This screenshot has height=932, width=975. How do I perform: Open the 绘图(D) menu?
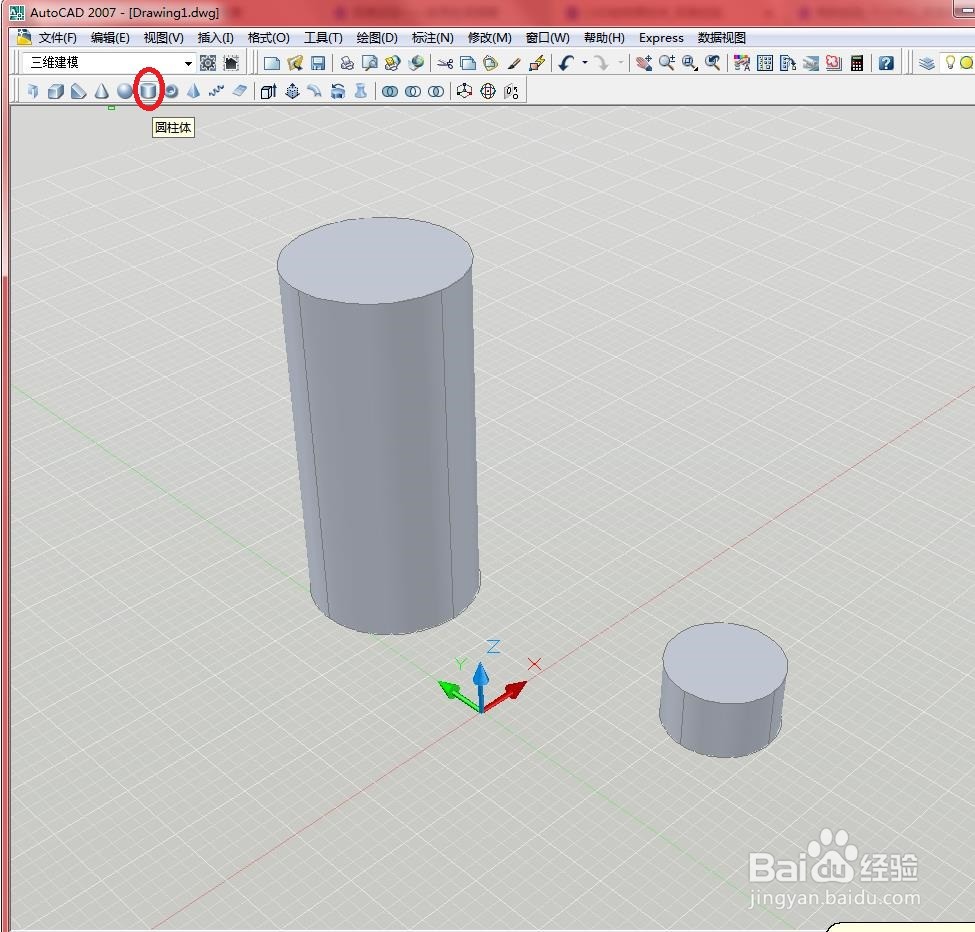click(x=377, y=38)
